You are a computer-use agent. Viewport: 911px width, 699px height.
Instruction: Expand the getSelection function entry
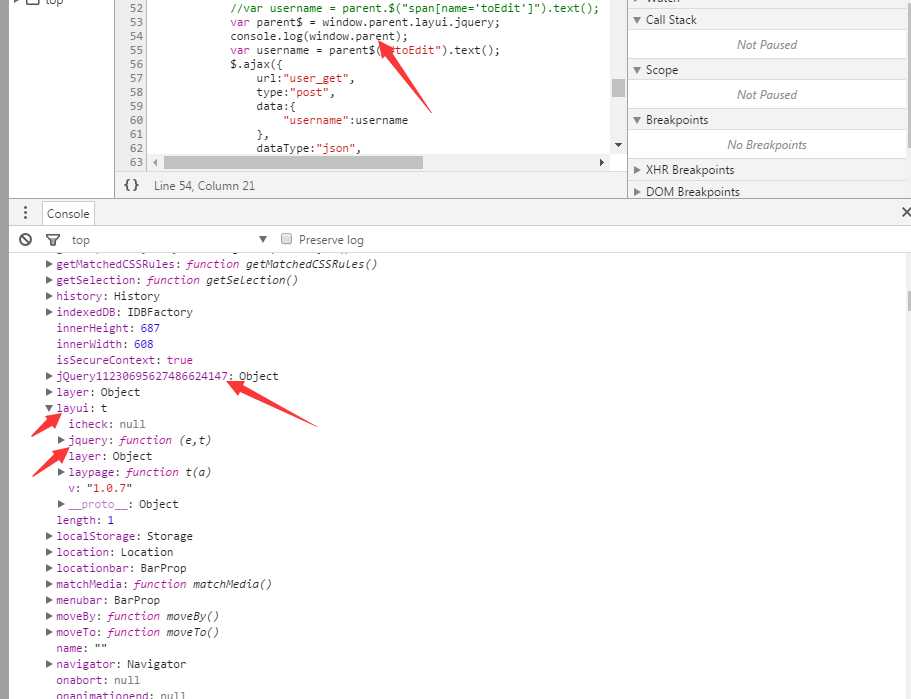point(49,280)
